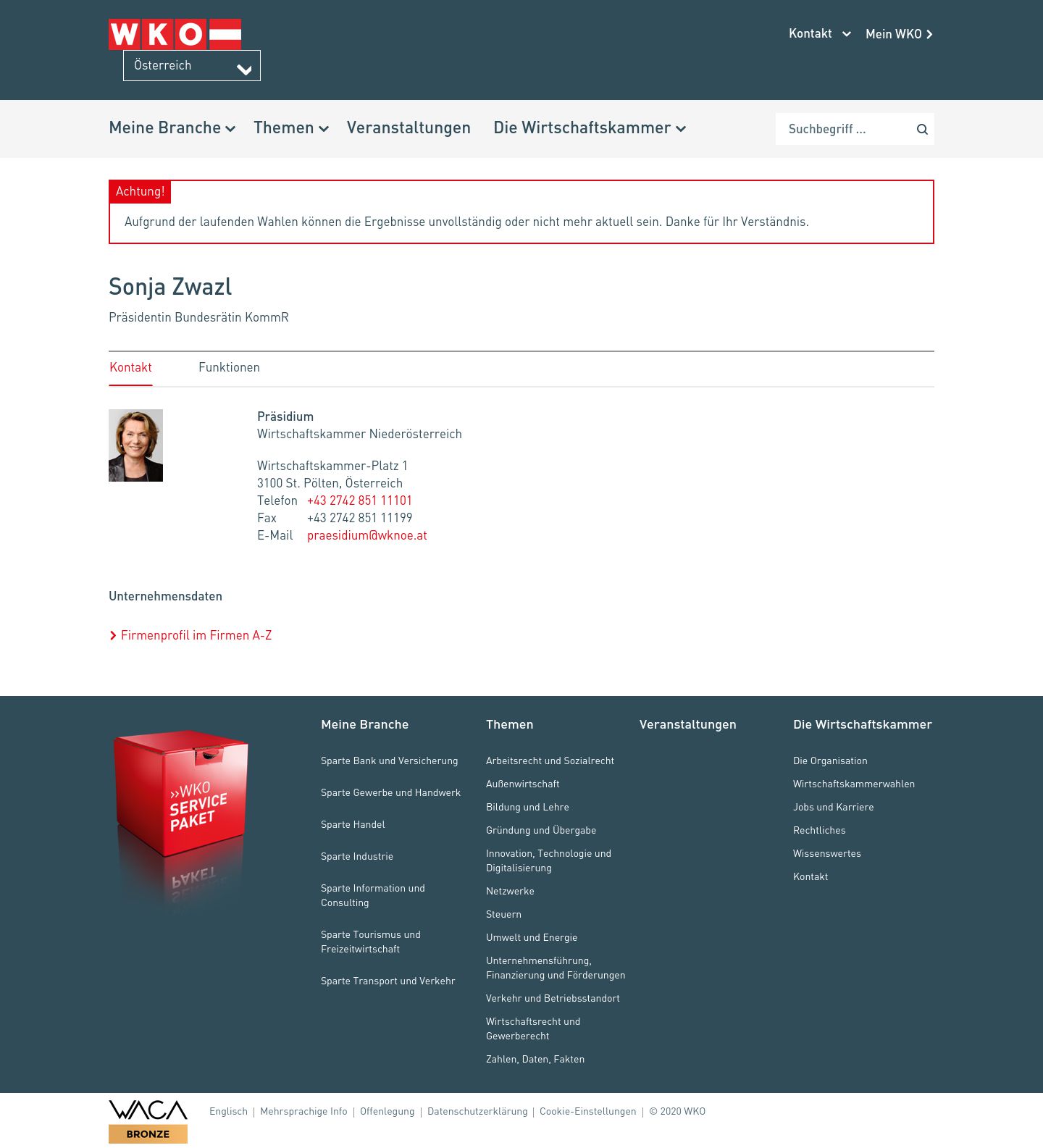Select the Kontakt tab
1043x1148 pixels.
[x=130, y=367]
